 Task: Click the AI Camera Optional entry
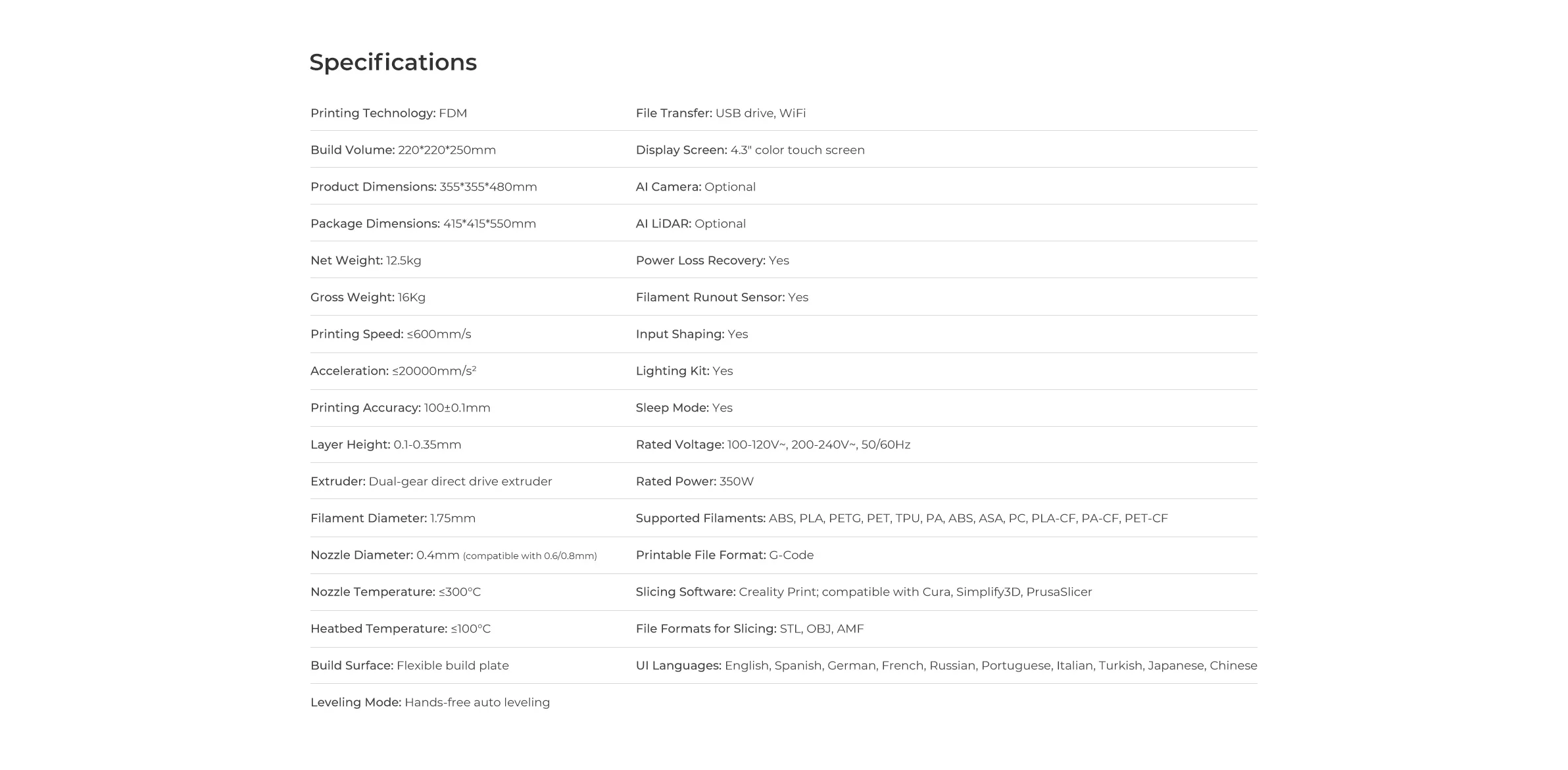[x=696, y=187]
